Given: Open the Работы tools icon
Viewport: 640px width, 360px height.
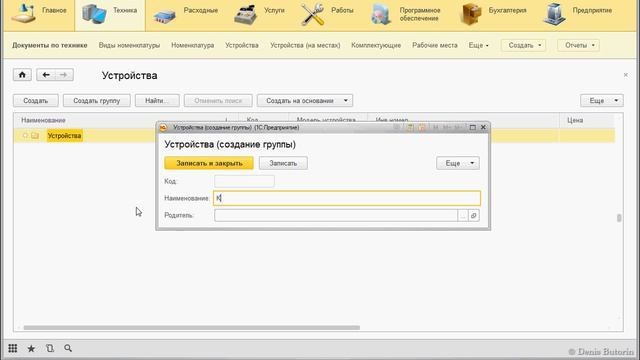Looking at the screenshot, I should pyautogui.click(x=313, y=14).
